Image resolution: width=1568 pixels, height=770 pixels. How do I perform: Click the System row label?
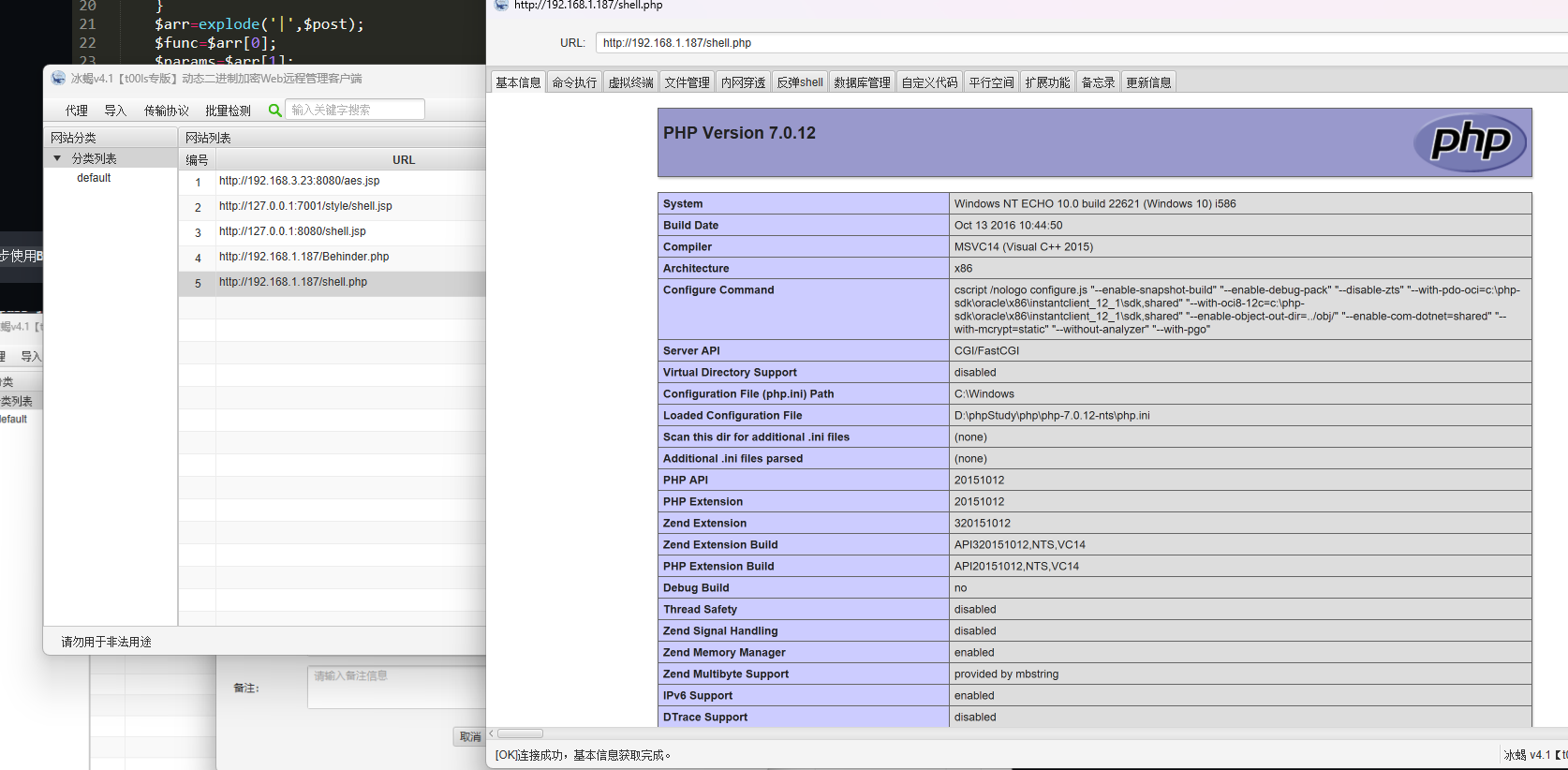[683, 204]
